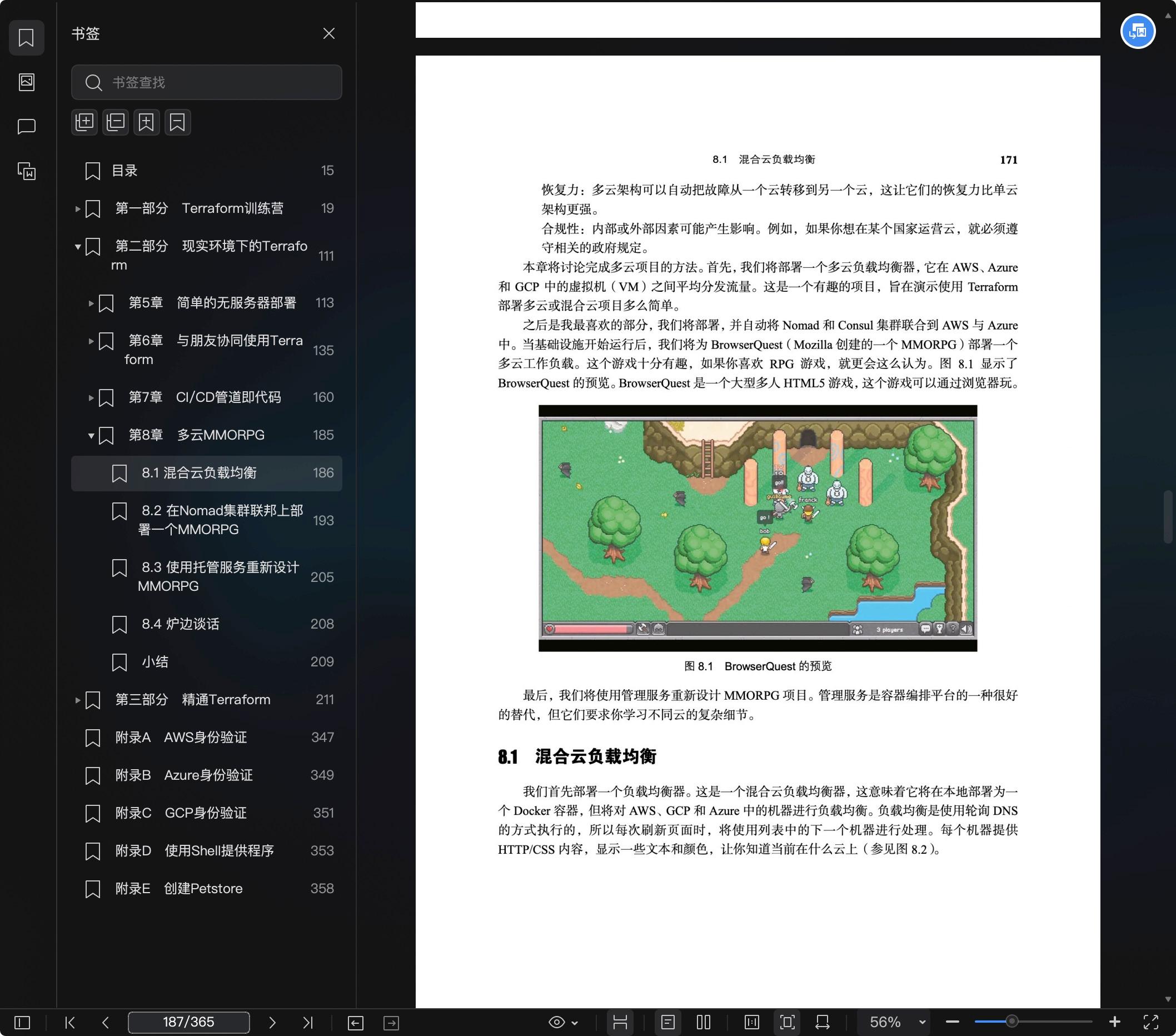Open 8.4 炉边谈话 bookmark
This screenshot has height=1036, width=1176.
click(x=207, y=624)
